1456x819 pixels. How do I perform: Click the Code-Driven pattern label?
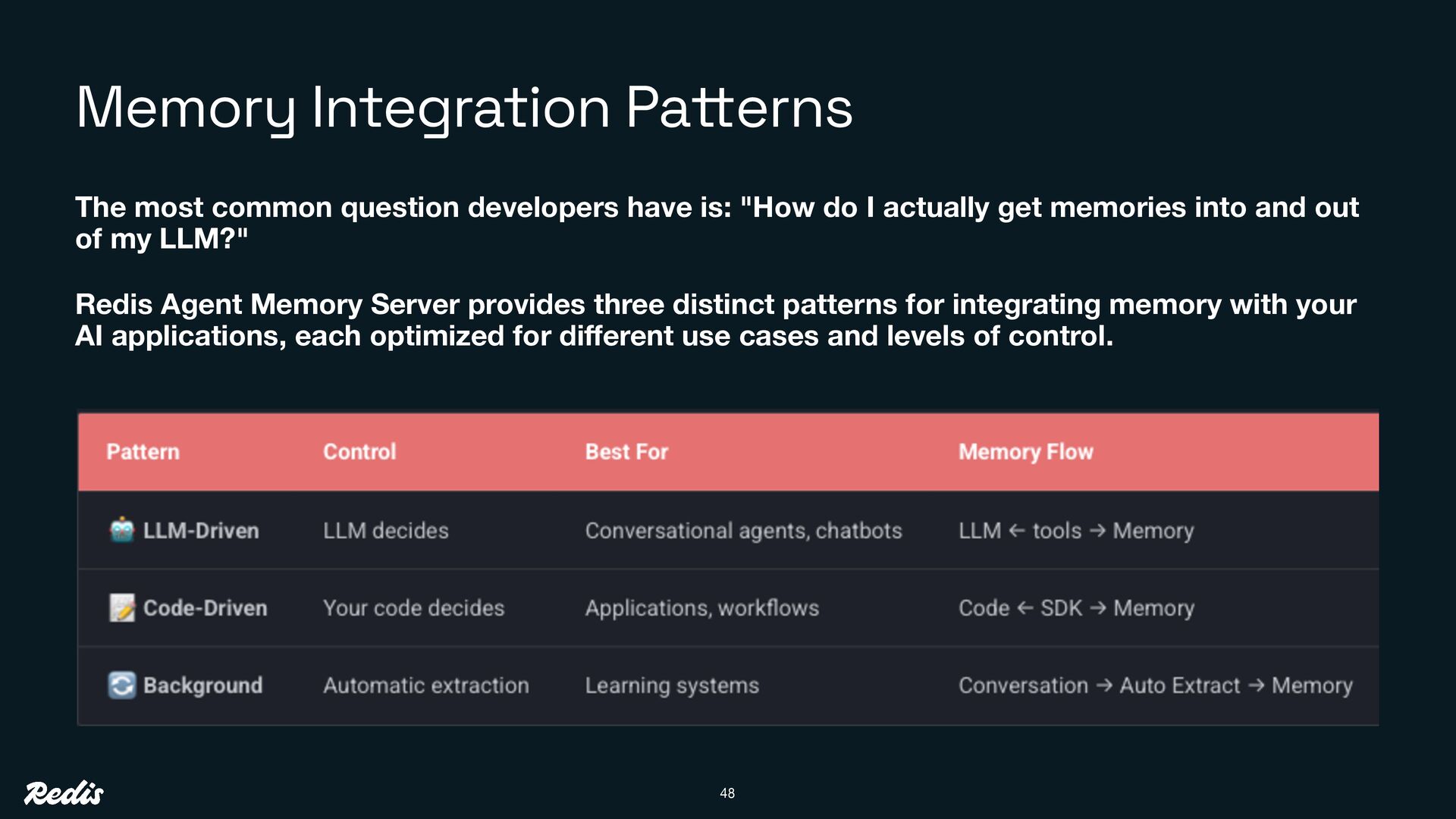(205, 608)
